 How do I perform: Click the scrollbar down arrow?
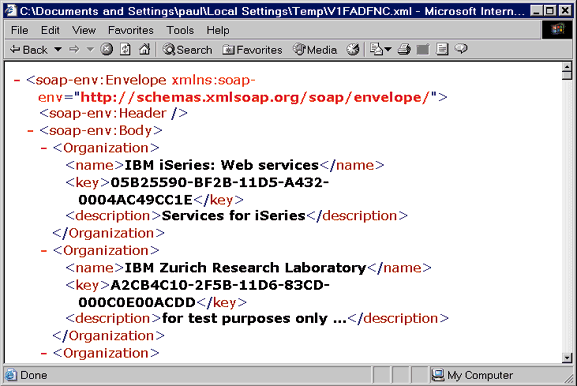567,357
